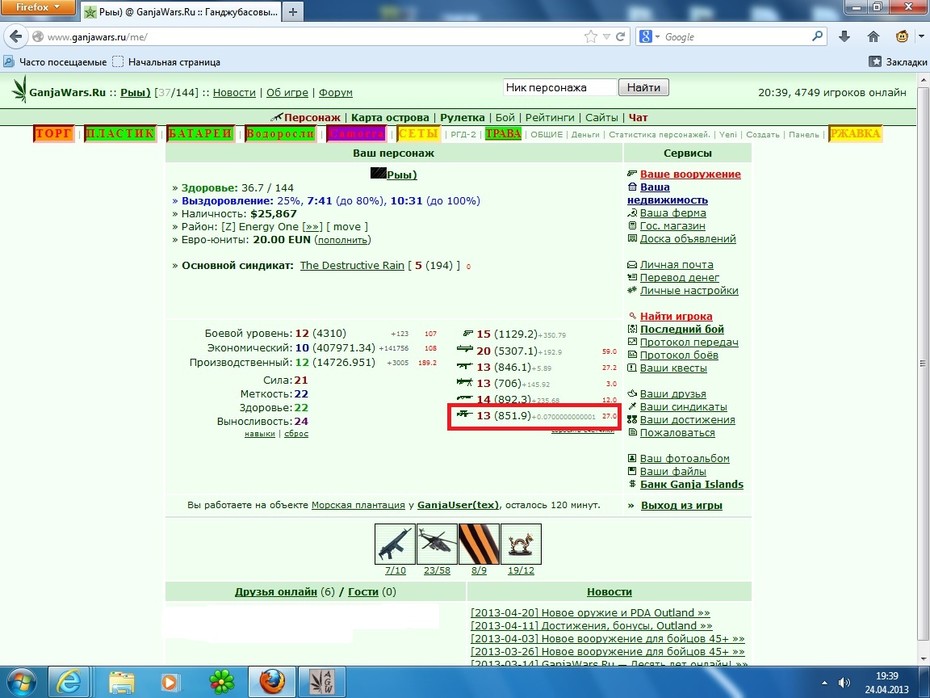This screenshot has height=698, width=930.
Task: Click the gun icon beside 'Ваше вооружение'
Action: point(632,174)
